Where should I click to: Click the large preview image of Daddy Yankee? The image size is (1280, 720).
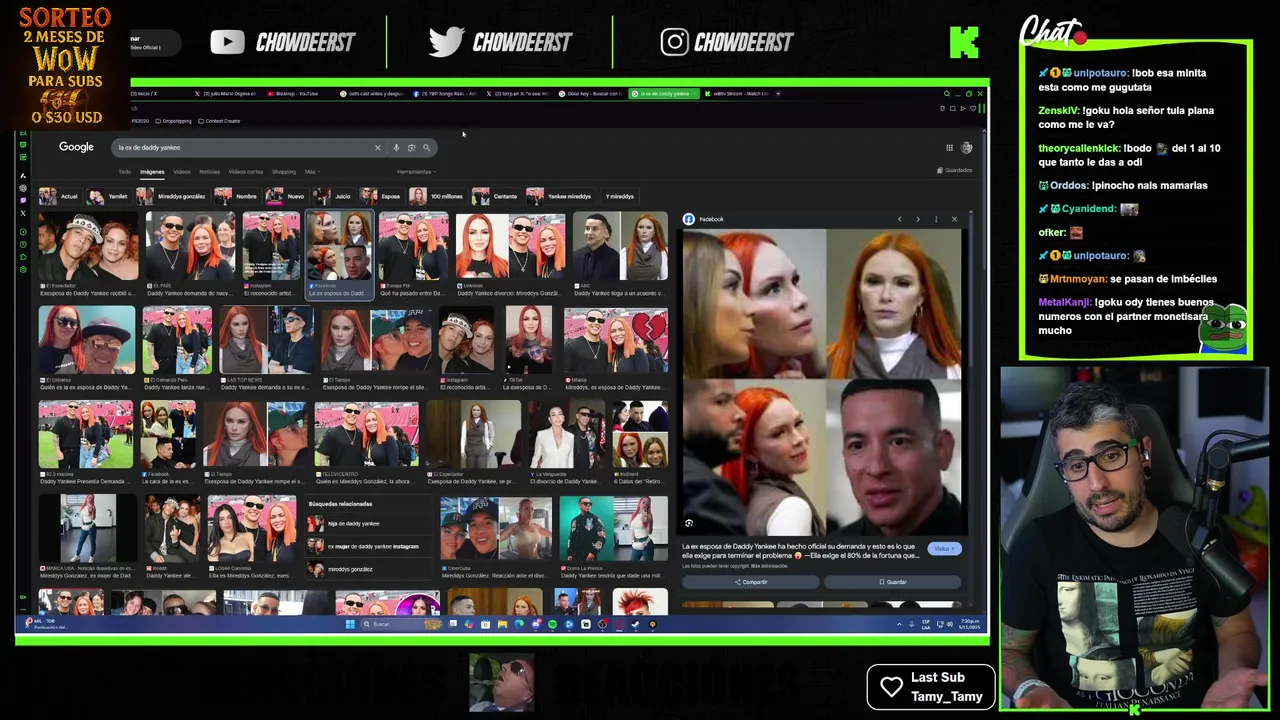822,381
